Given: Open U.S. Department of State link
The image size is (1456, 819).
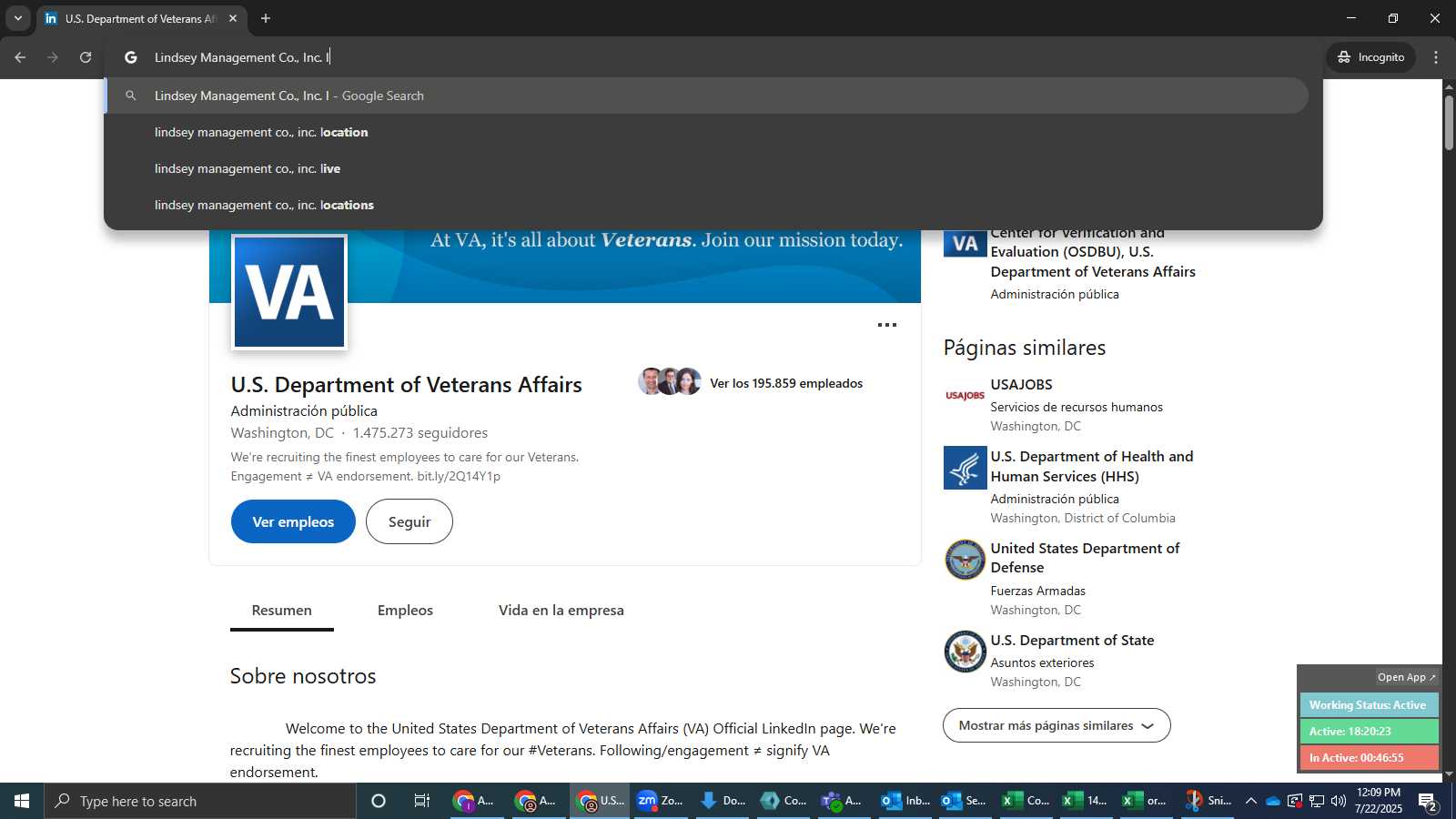Looking at the screenshot, I should (1072, 640).
